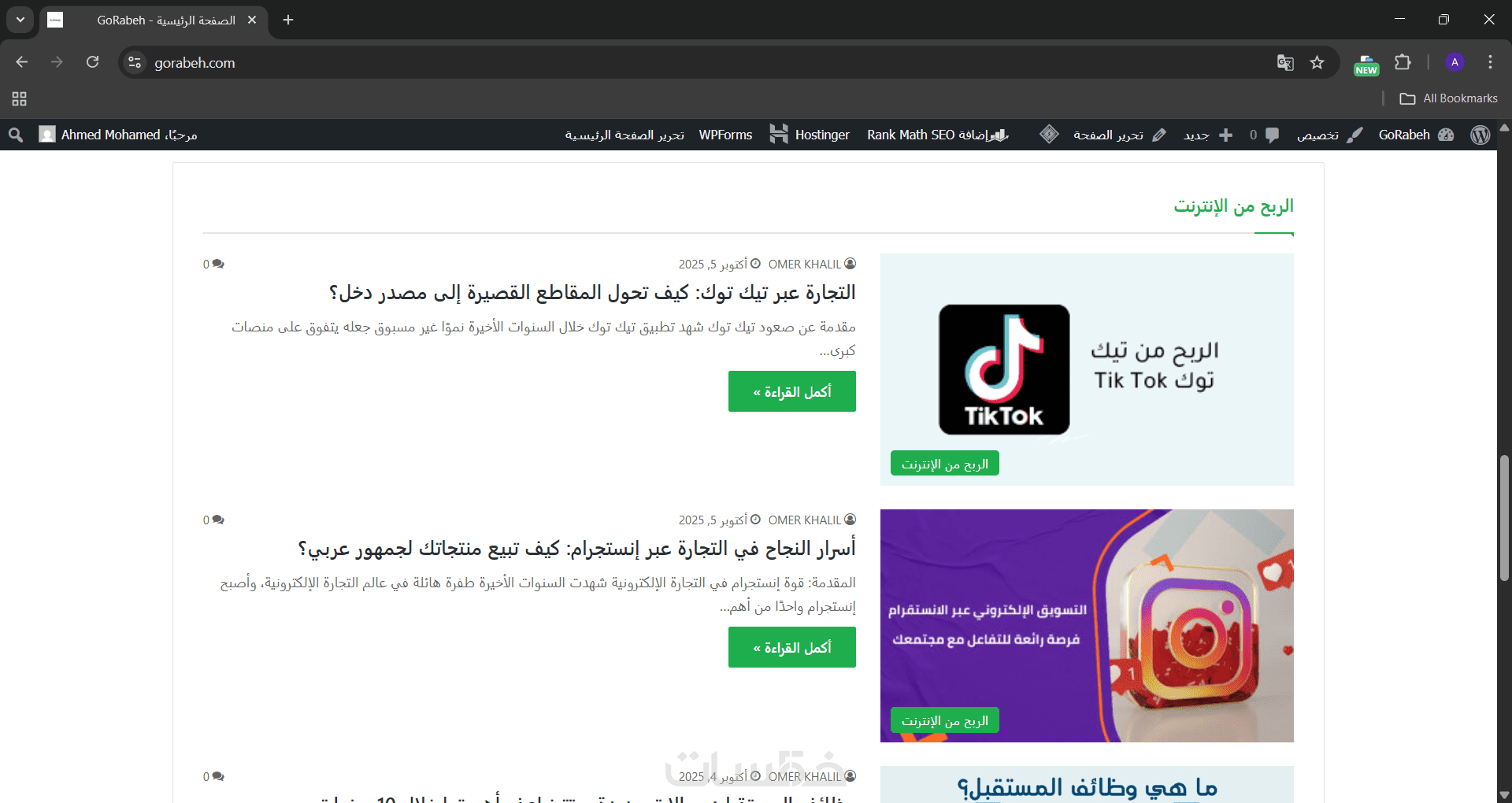The height and width of the screenshot is (803, 1512).
Task: Select the GoRabeh - الصفحة الرئيسية browser tab
Action: tap(153, 20)
